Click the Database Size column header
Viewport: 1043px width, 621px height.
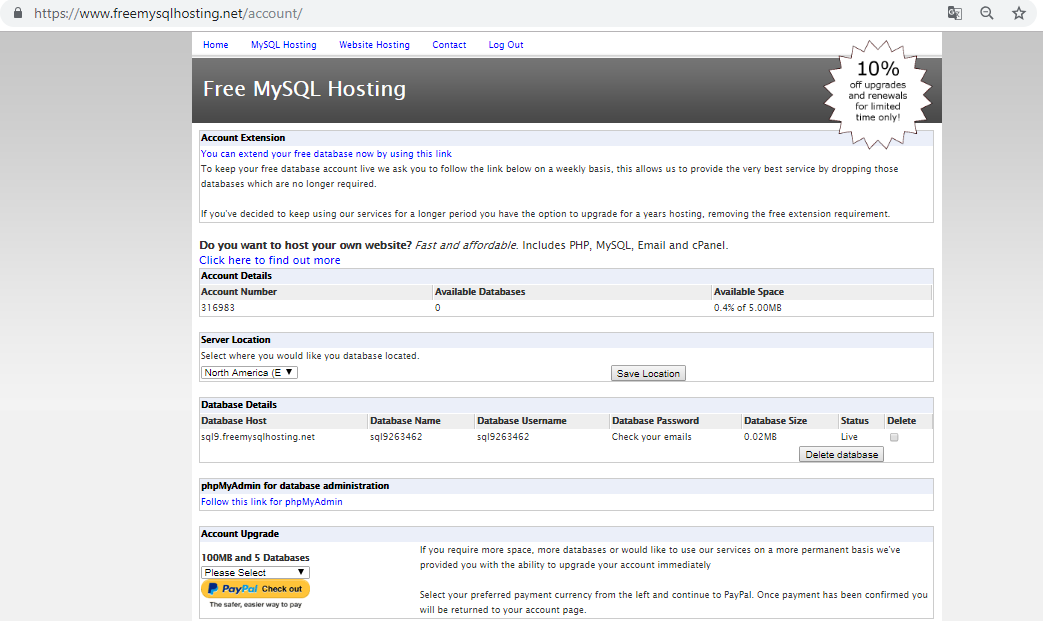click(x=775, y=420)
